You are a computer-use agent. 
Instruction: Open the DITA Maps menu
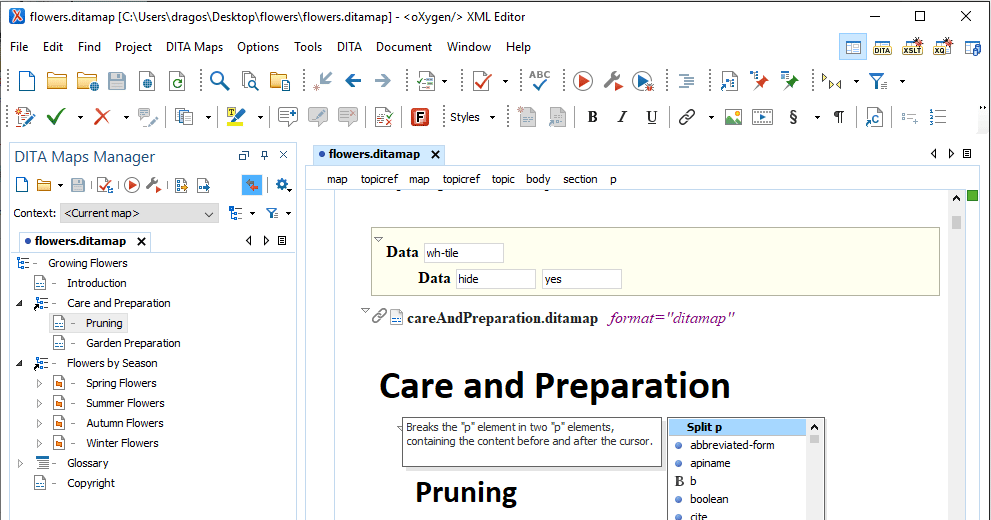click(194, 47)
